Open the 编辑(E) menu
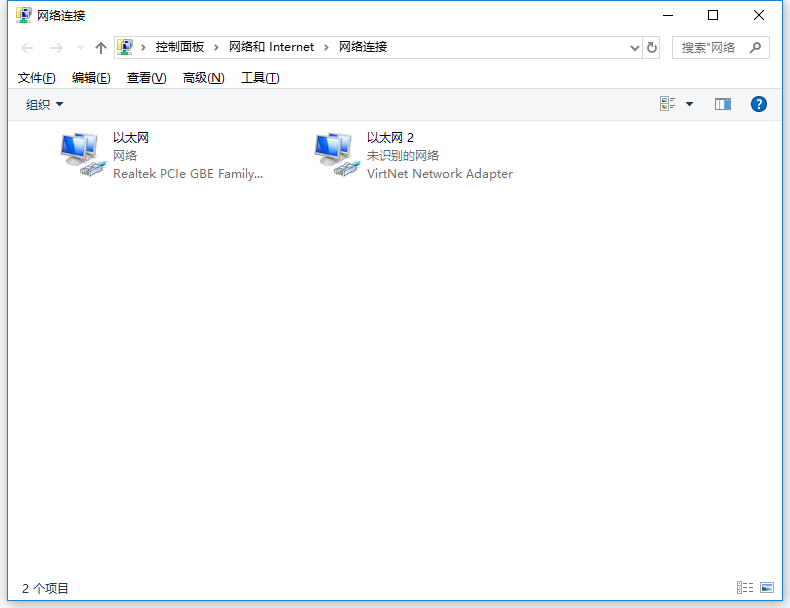The height and width of the screenshot is (608, 790). click(91, 78)
